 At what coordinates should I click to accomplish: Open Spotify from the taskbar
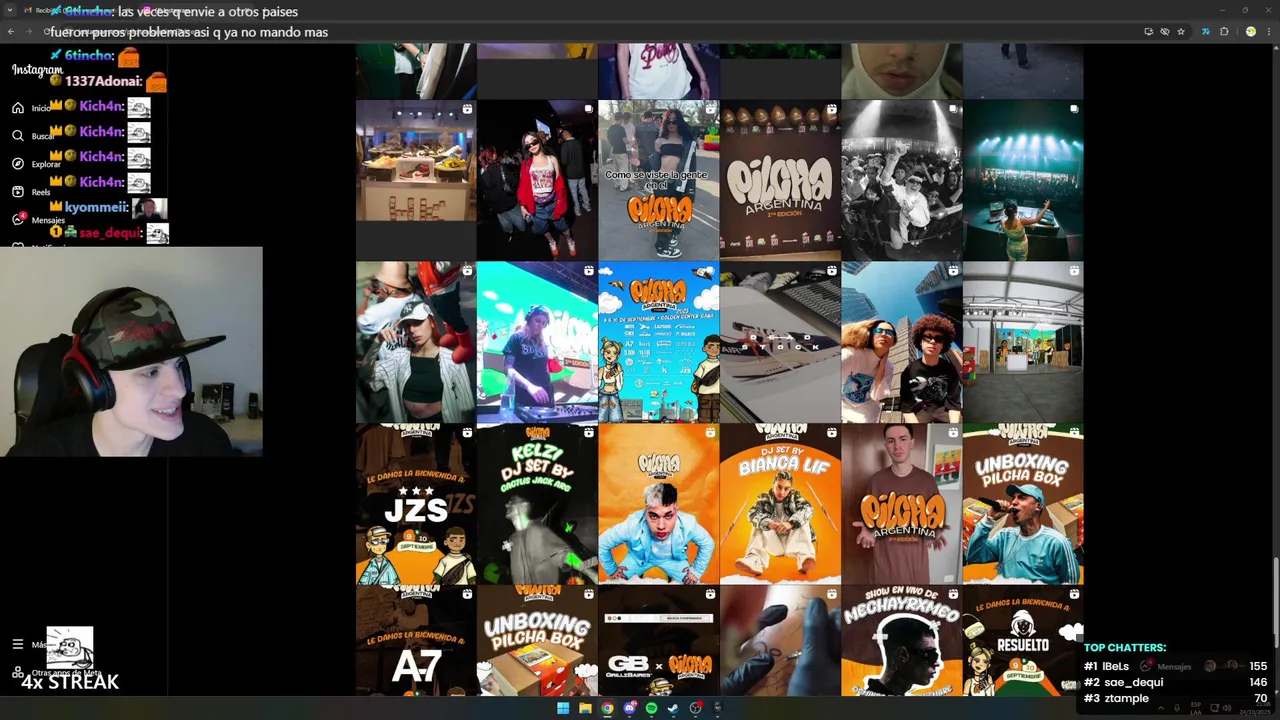point(651,708)
